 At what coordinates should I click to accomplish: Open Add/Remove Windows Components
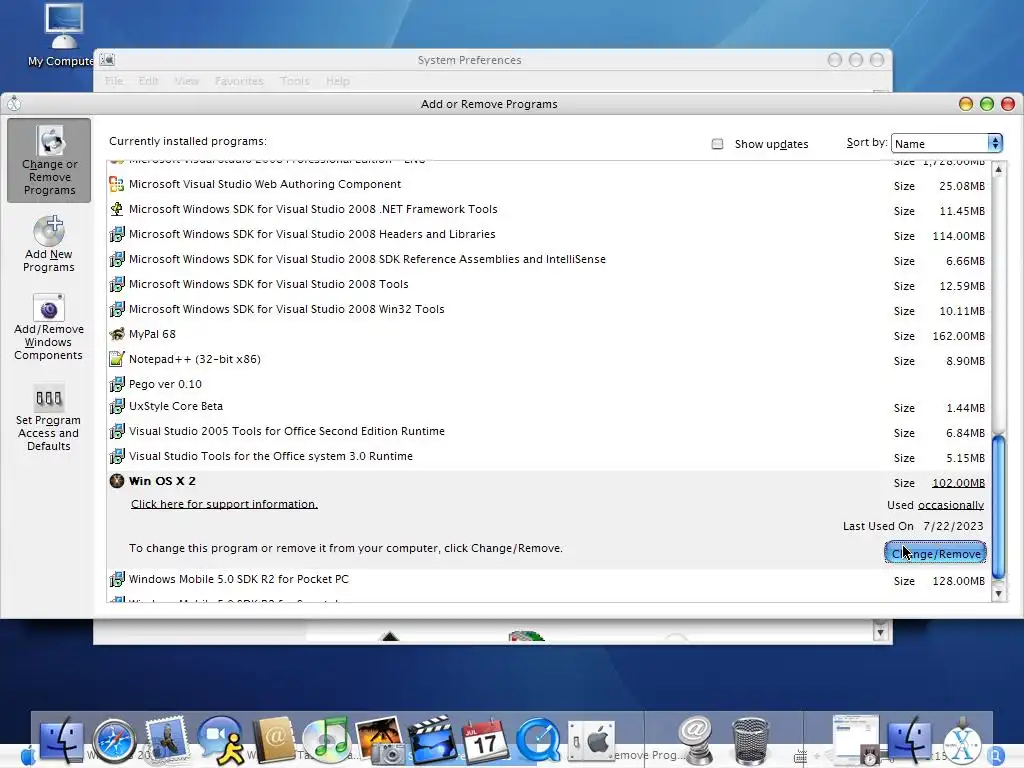coord(49,327)
